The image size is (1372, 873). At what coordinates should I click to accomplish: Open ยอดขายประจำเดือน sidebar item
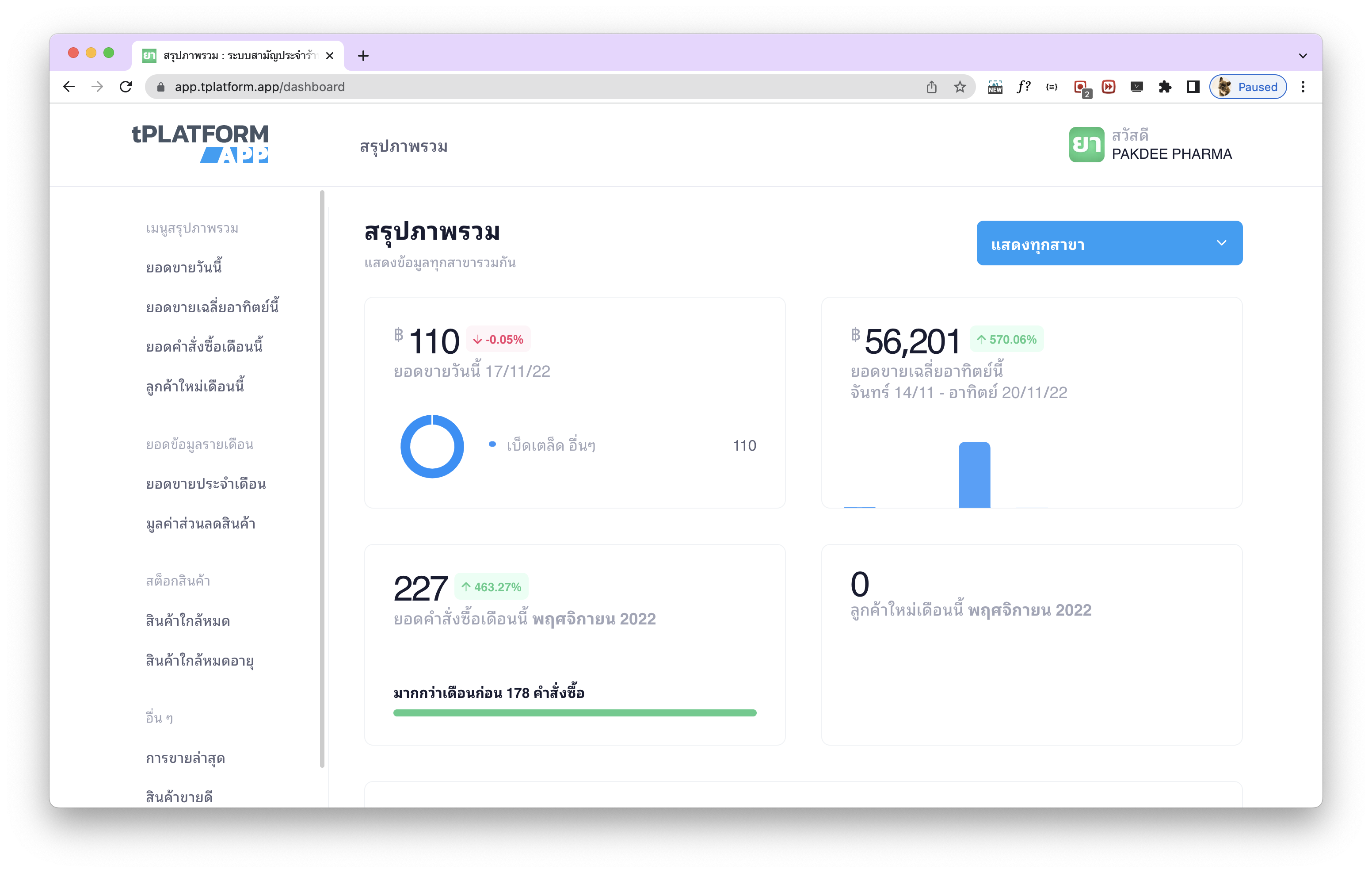(x=206, y=483)
